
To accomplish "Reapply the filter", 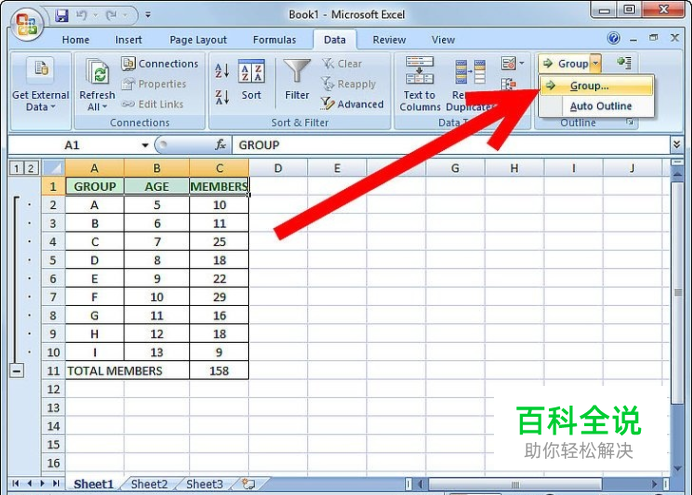I will pos(348,84).
